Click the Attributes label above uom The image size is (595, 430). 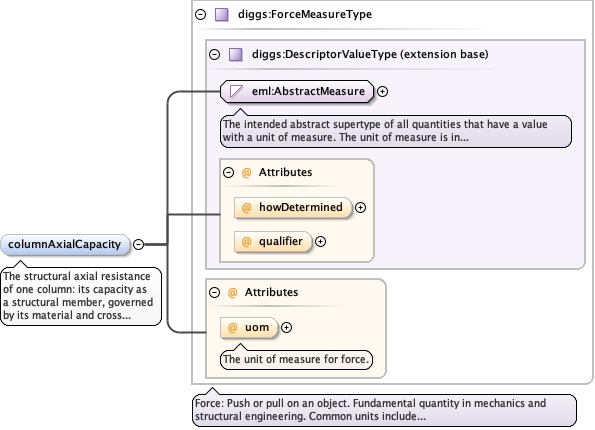271,293
